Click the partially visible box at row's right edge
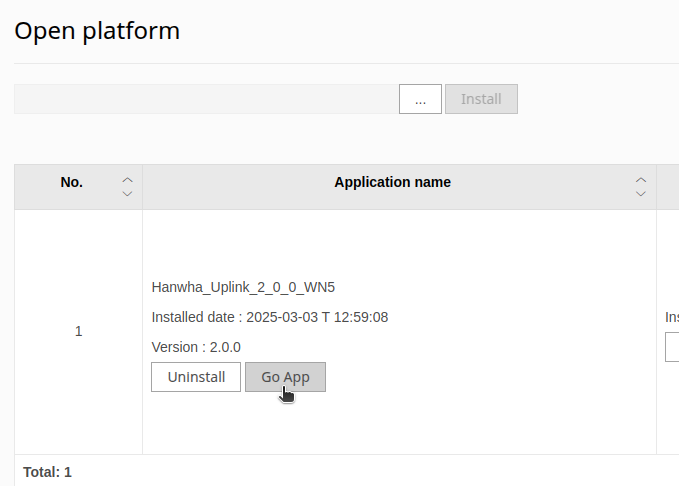Screen dimensions: 679x486 coord(672,347)
